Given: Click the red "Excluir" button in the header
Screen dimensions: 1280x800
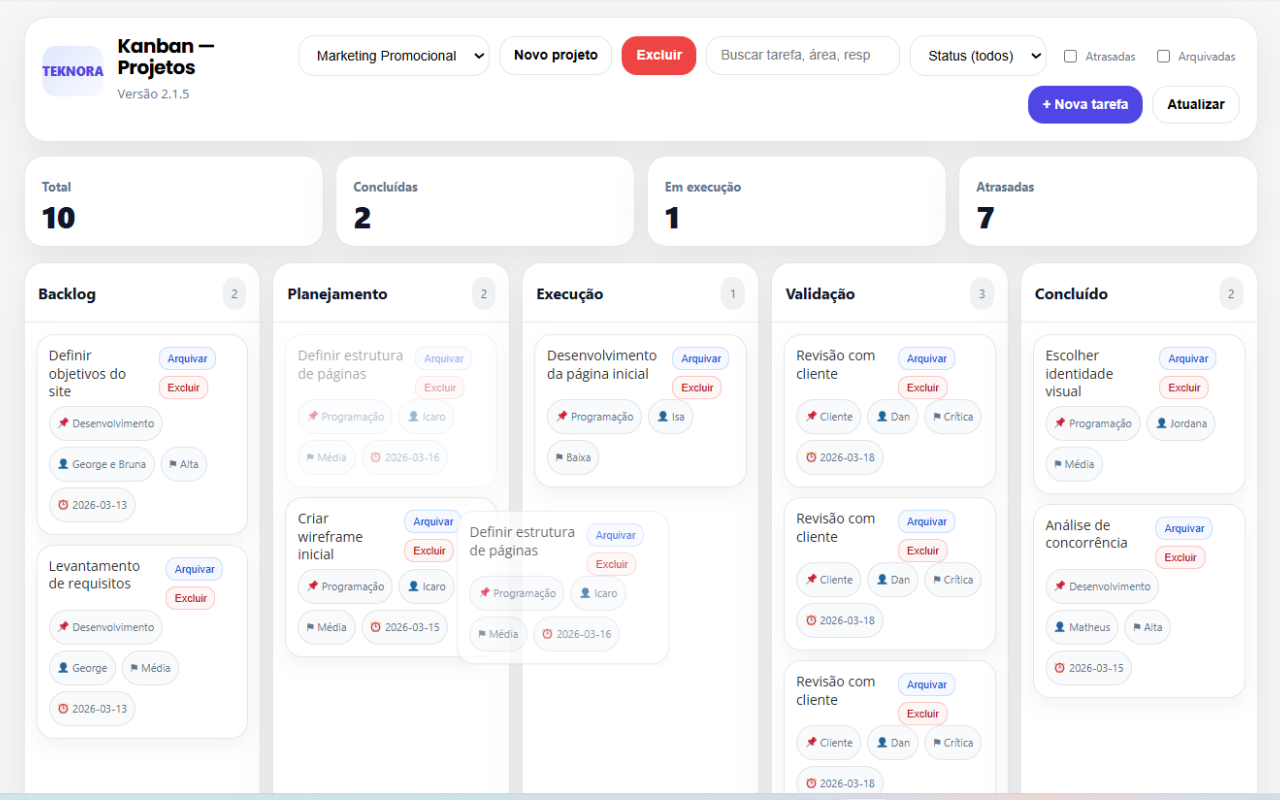Looking at the screenshot, I should tap(658, 55).
